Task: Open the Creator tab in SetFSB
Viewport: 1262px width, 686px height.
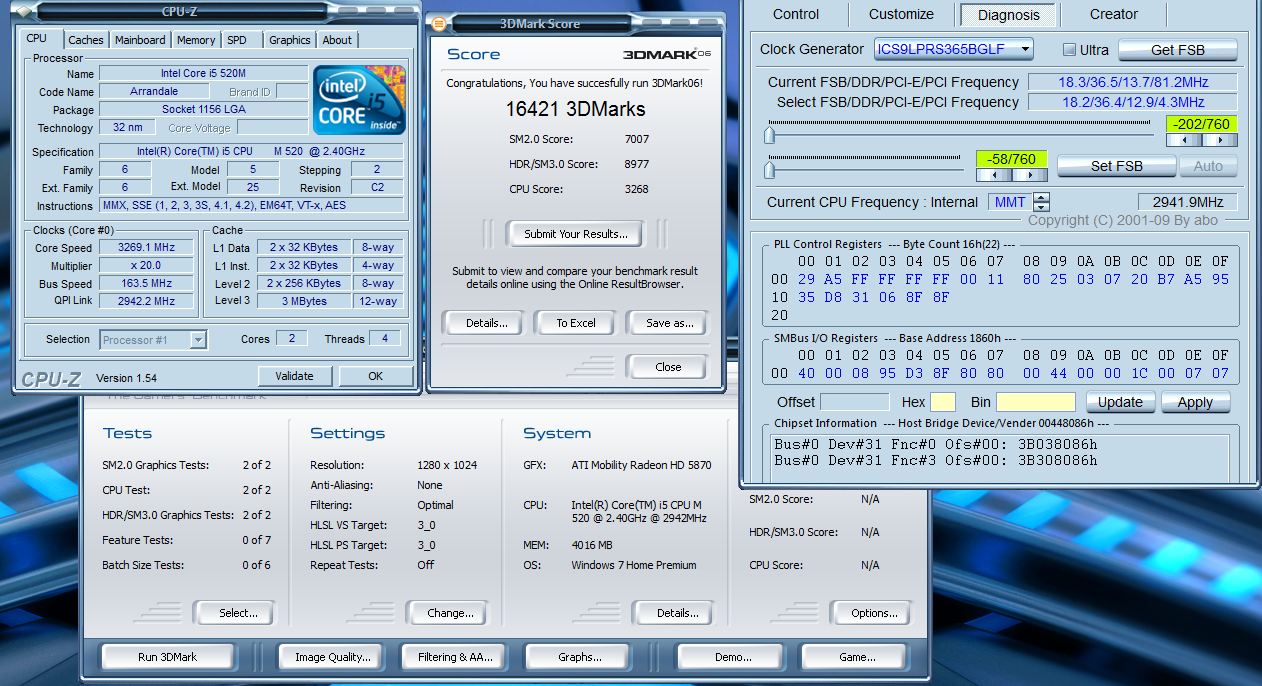Action: pyautogui.click(x=1114, y=14)
